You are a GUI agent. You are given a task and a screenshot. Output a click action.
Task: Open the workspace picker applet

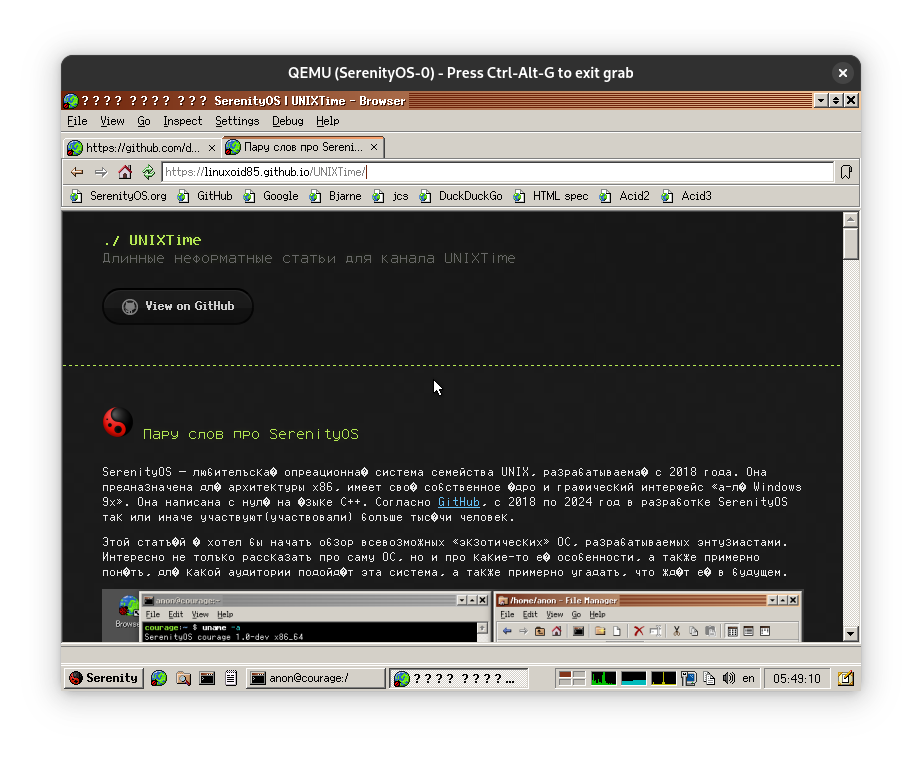click(572, 678)
